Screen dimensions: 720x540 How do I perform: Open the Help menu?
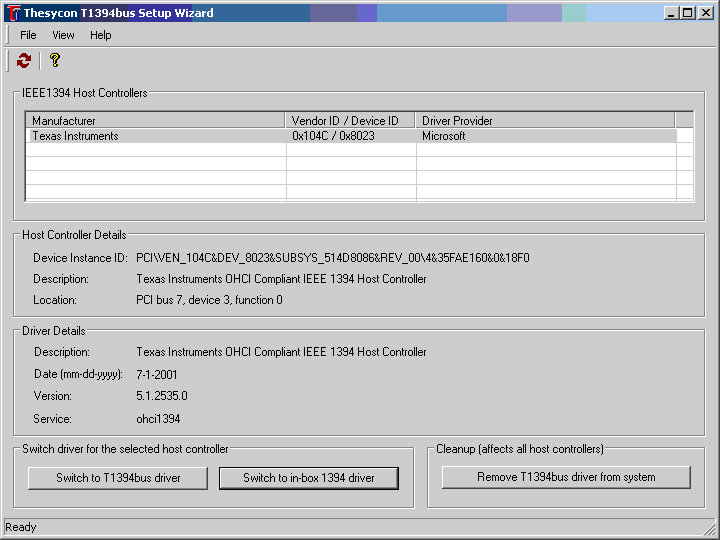[101, 35]
